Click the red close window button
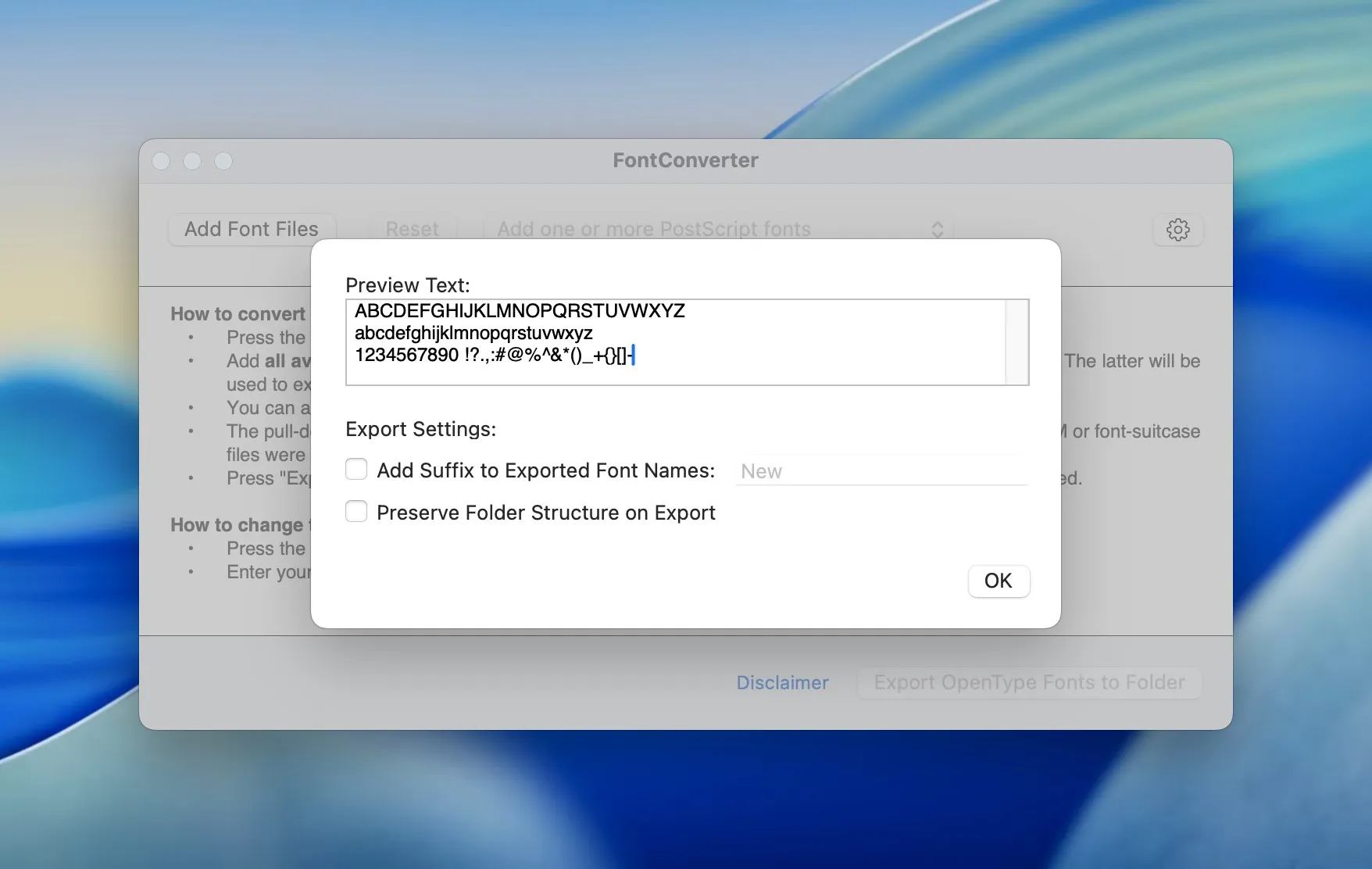Screen dimensions: 1372x869 coord(162,161)
